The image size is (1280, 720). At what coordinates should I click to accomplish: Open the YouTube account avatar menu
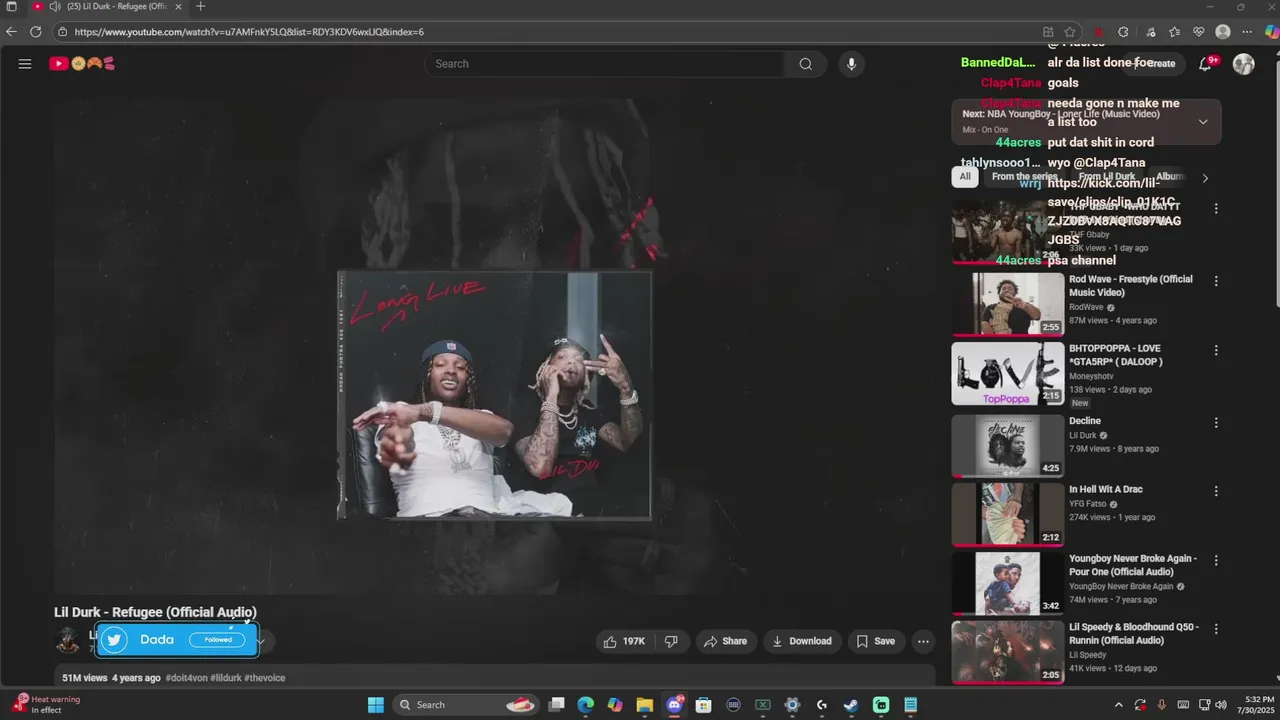(1244, 64)
